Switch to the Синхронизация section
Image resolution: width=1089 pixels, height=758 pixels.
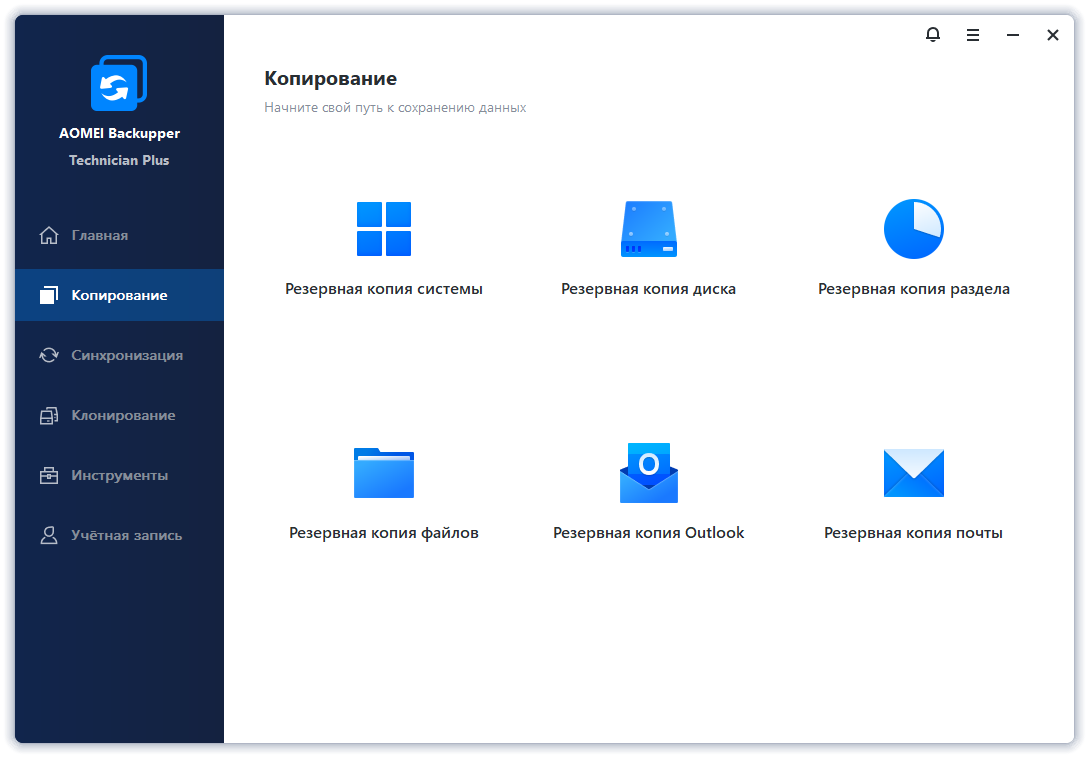[x=126, y=356]
